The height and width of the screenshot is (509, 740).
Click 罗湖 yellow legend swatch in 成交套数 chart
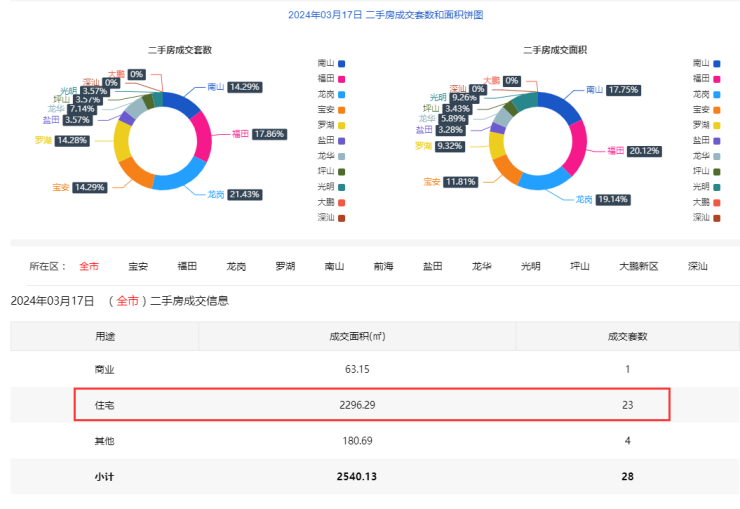(x=342, y=124)
